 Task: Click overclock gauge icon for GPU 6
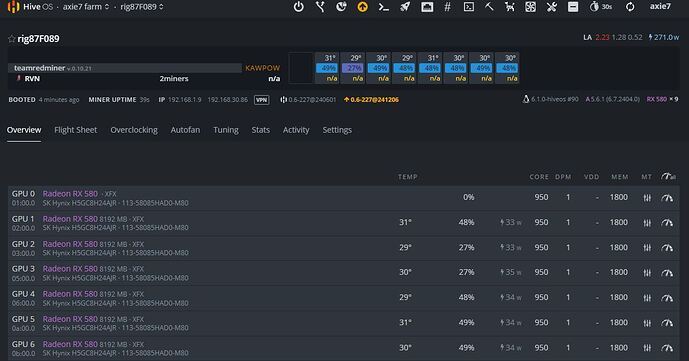(x=667, y=348)
